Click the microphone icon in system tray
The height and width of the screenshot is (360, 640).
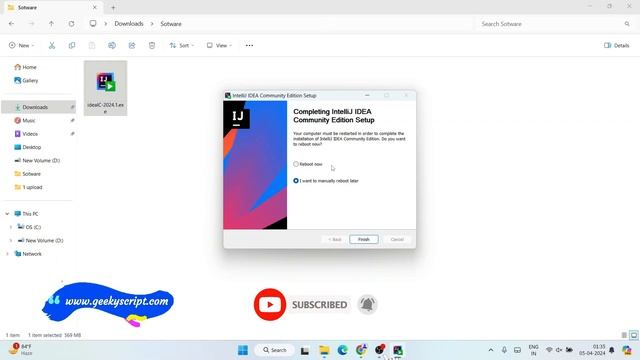pyautogui.click(x=504, y=350)
